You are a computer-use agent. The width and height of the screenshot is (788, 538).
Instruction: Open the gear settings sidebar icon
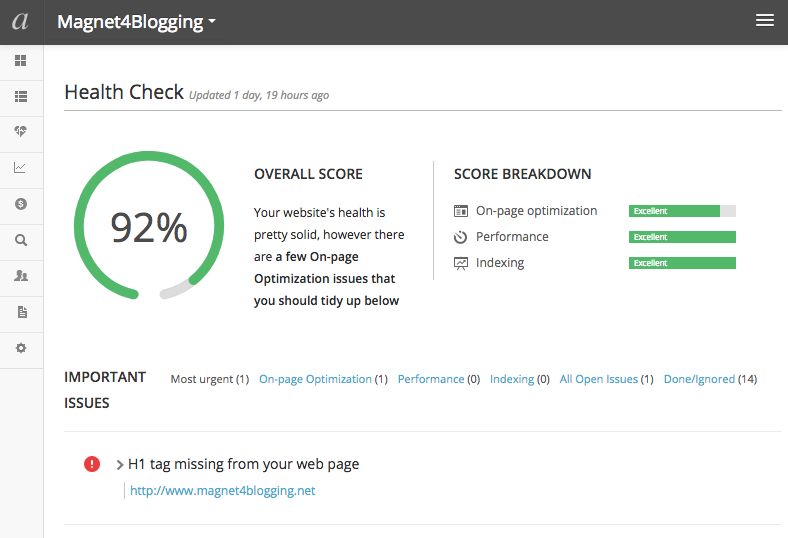[x=21, y=348]
